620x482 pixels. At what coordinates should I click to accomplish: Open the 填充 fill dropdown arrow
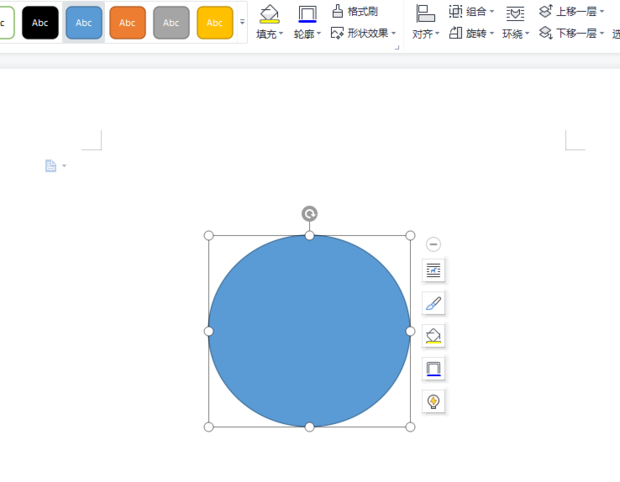coord(281,34)
